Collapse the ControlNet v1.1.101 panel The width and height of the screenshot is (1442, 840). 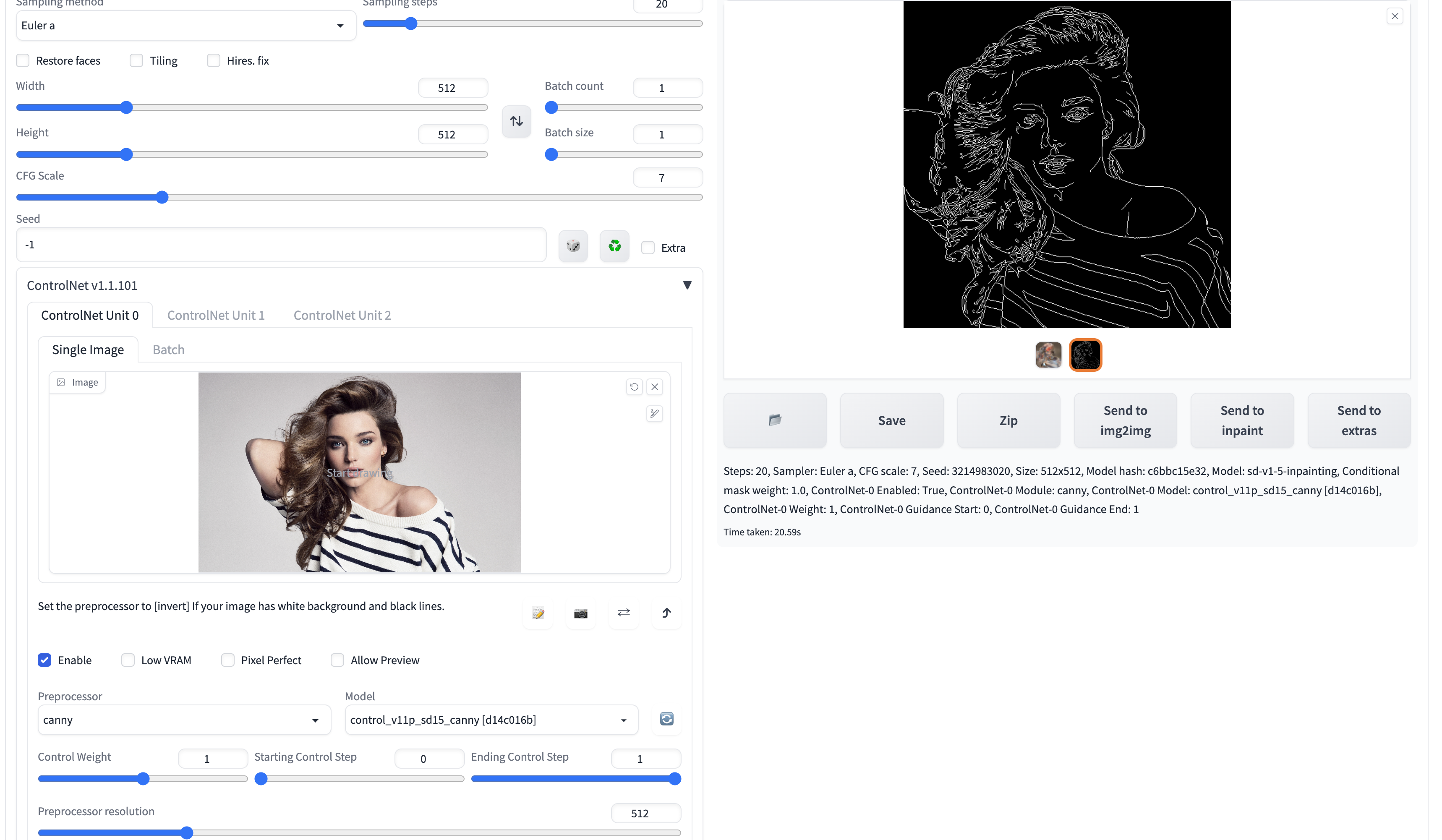[687, 285]
